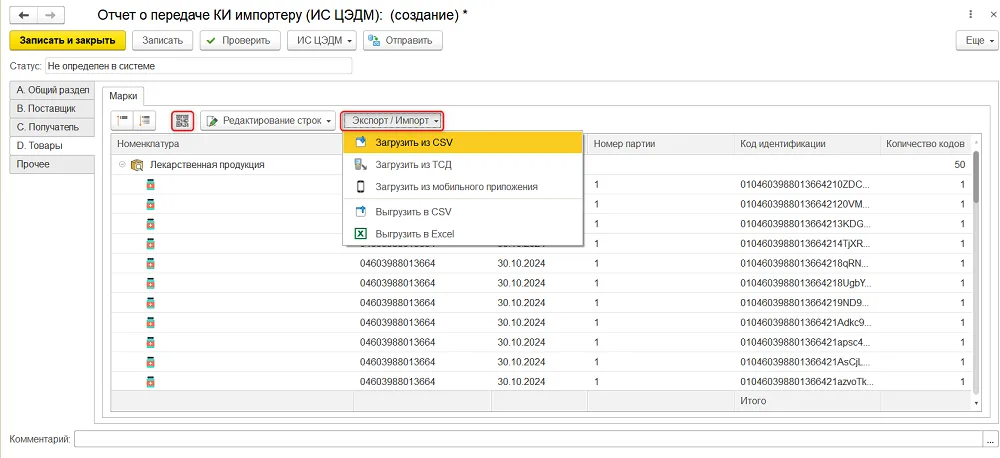The height and width of the screenshot is (458, 1000).
Task: Click the table's vertical scrollbar thumb
Action: click(x=977, y=177)
